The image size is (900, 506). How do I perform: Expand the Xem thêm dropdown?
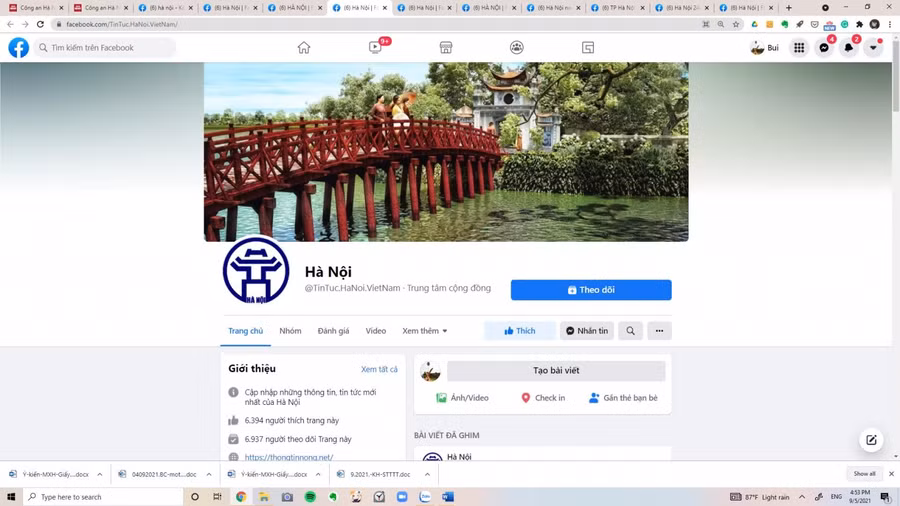(425, 331)
